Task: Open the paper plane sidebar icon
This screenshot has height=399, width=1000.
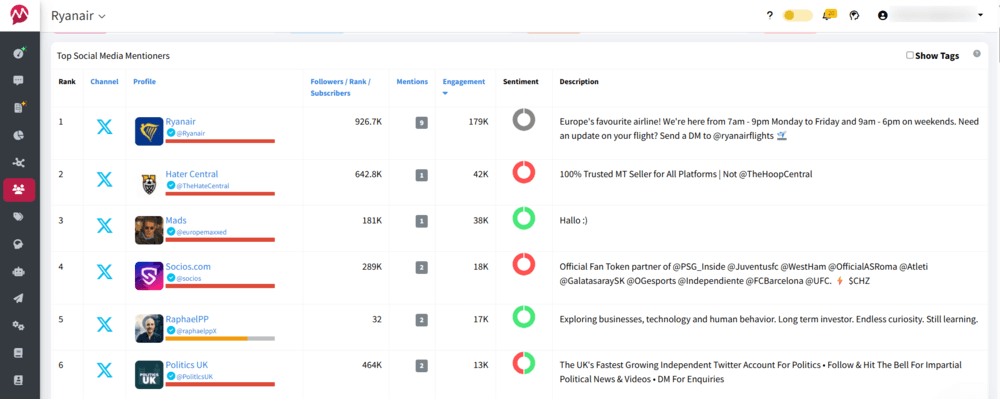Action: pos(18,298)
